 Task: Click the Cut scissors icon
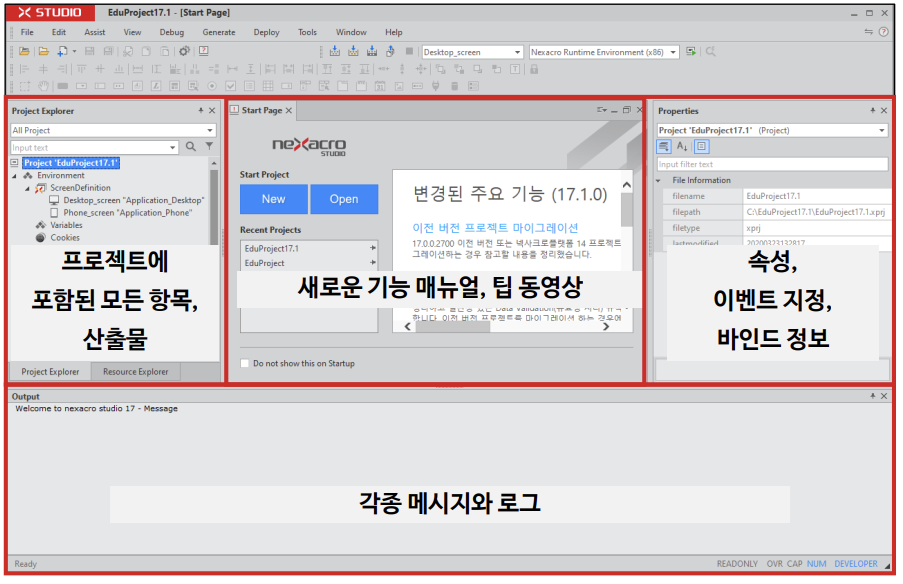127,51
